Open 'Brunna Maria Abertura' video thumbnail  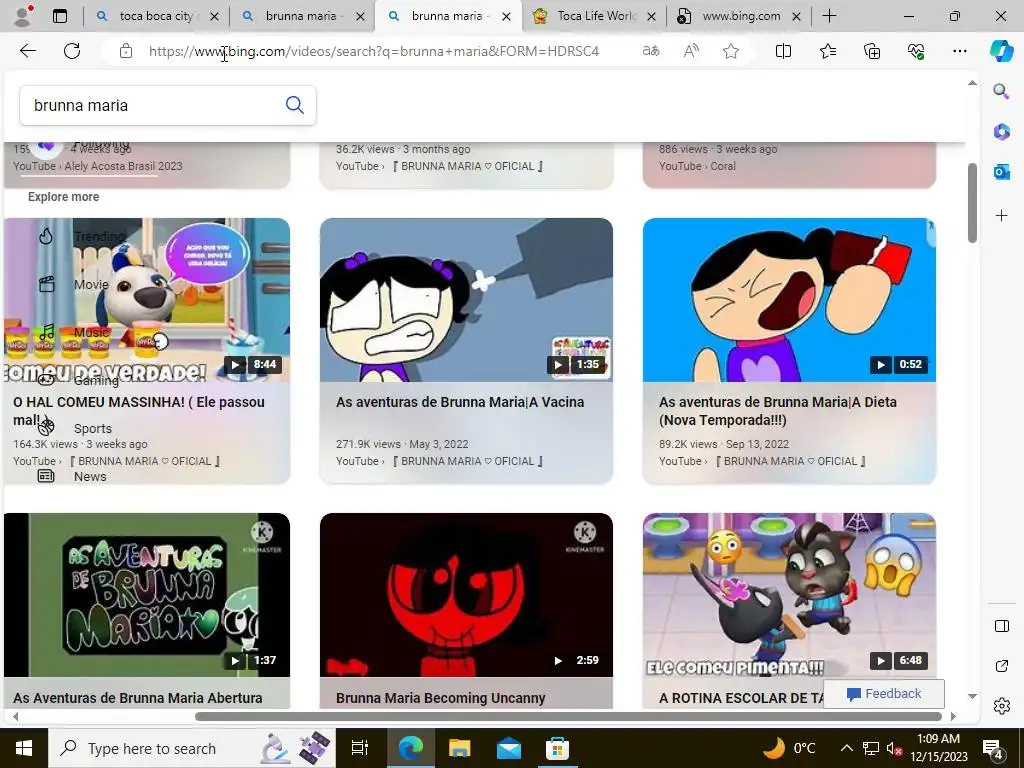[x=147, y=595]
